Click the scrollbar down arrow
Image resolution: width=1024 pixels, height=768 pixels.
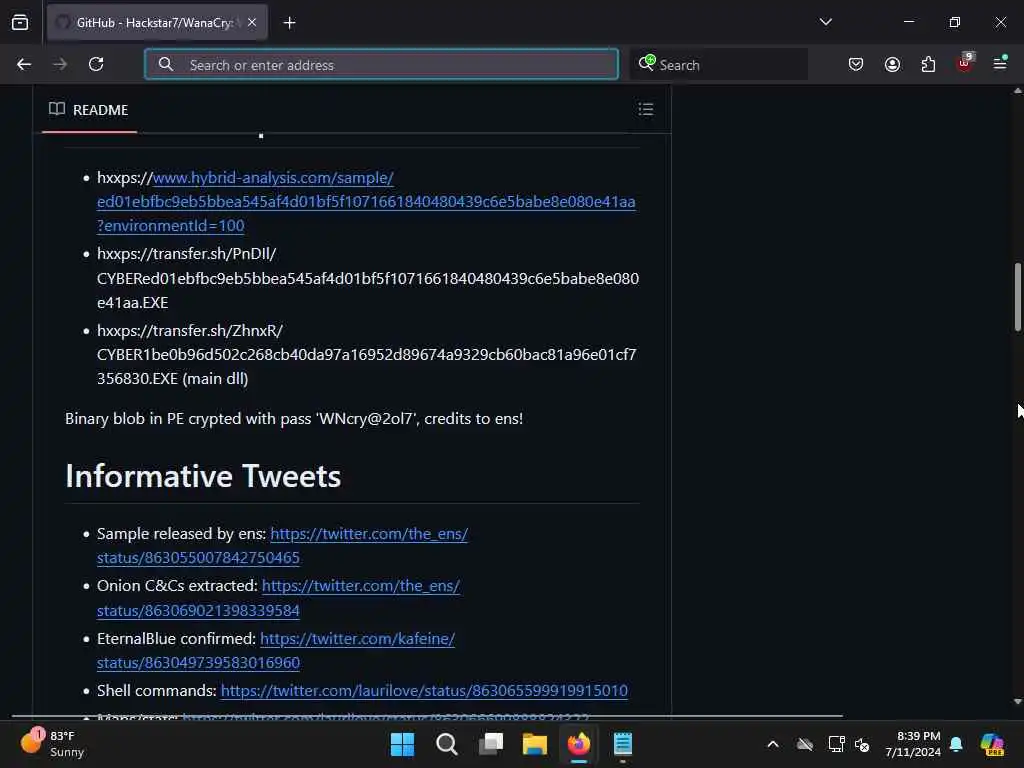[1017, 701]
